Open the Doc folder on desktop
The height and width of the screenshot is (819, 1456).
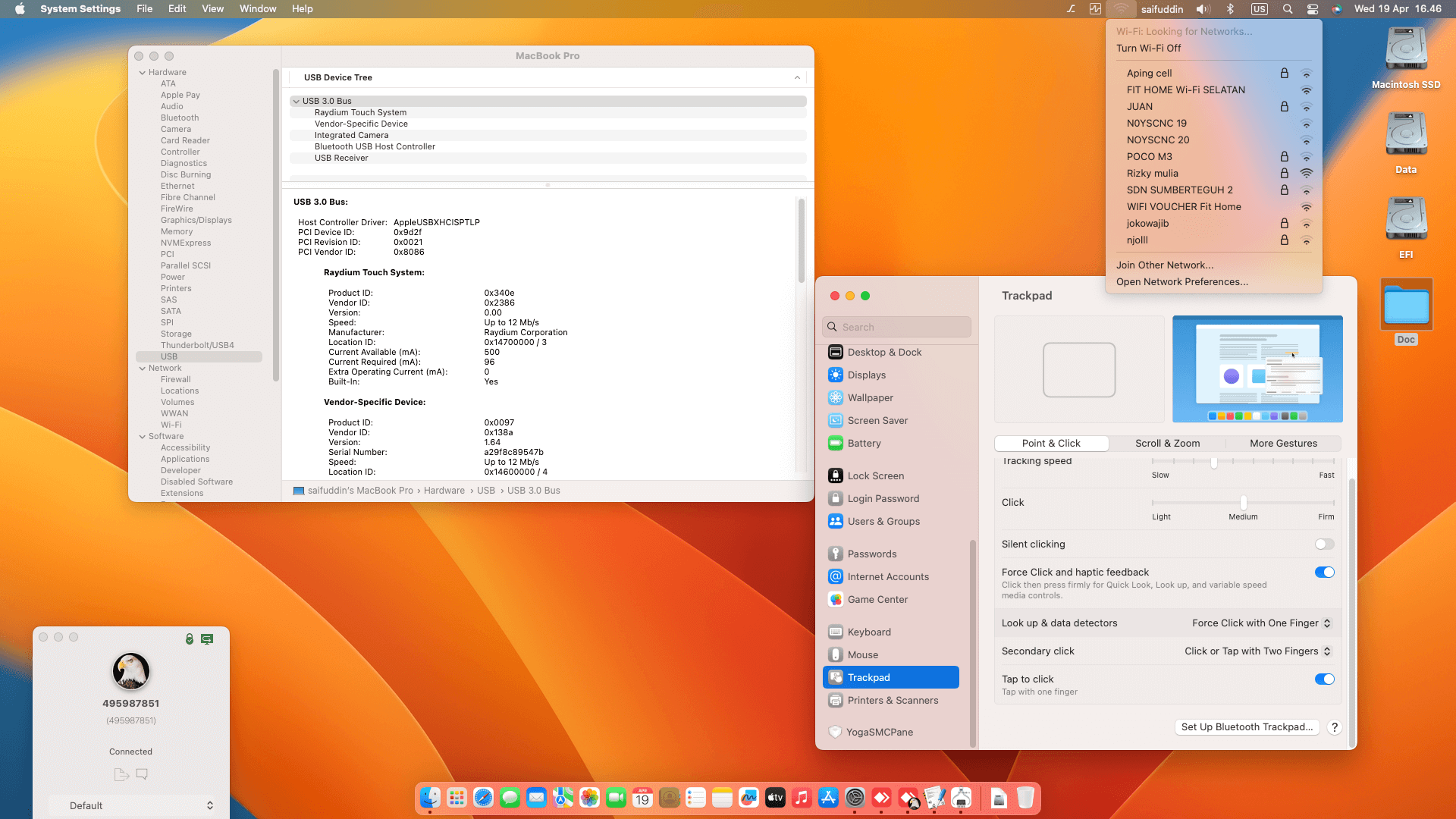pyautogui.click(x=1406, y=305)
